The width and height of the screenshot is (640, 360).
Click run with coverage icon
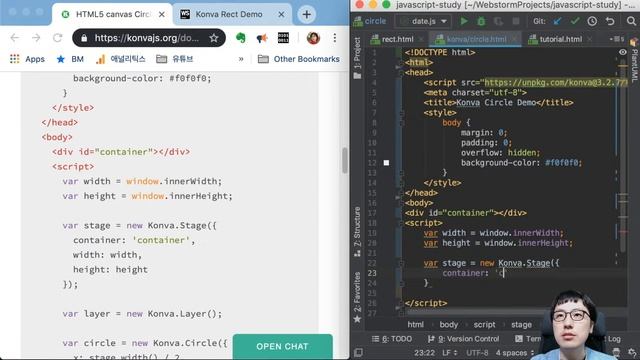[498, 21]
